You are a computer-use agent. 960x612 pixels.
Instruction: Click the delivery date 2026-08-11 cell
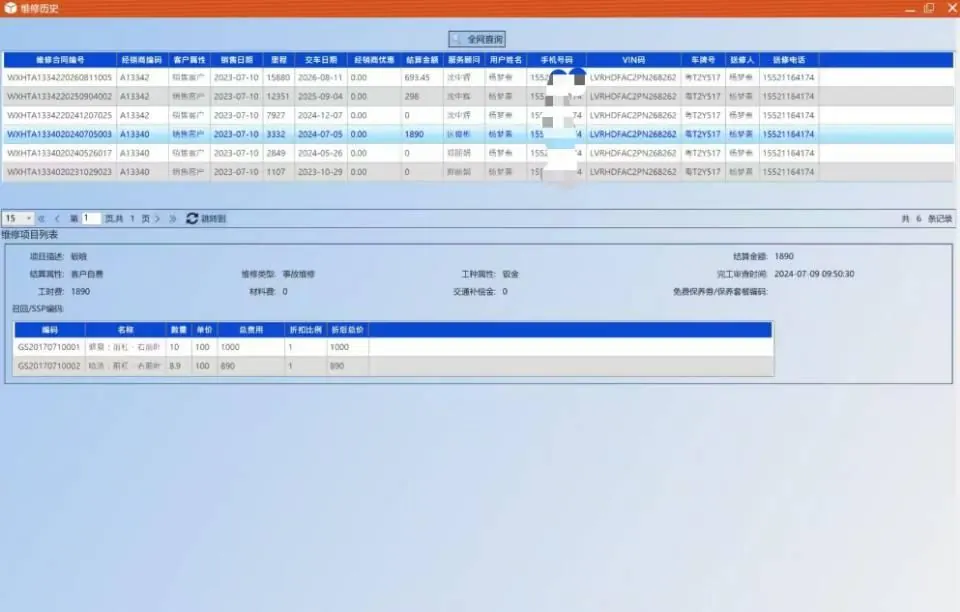320,78
